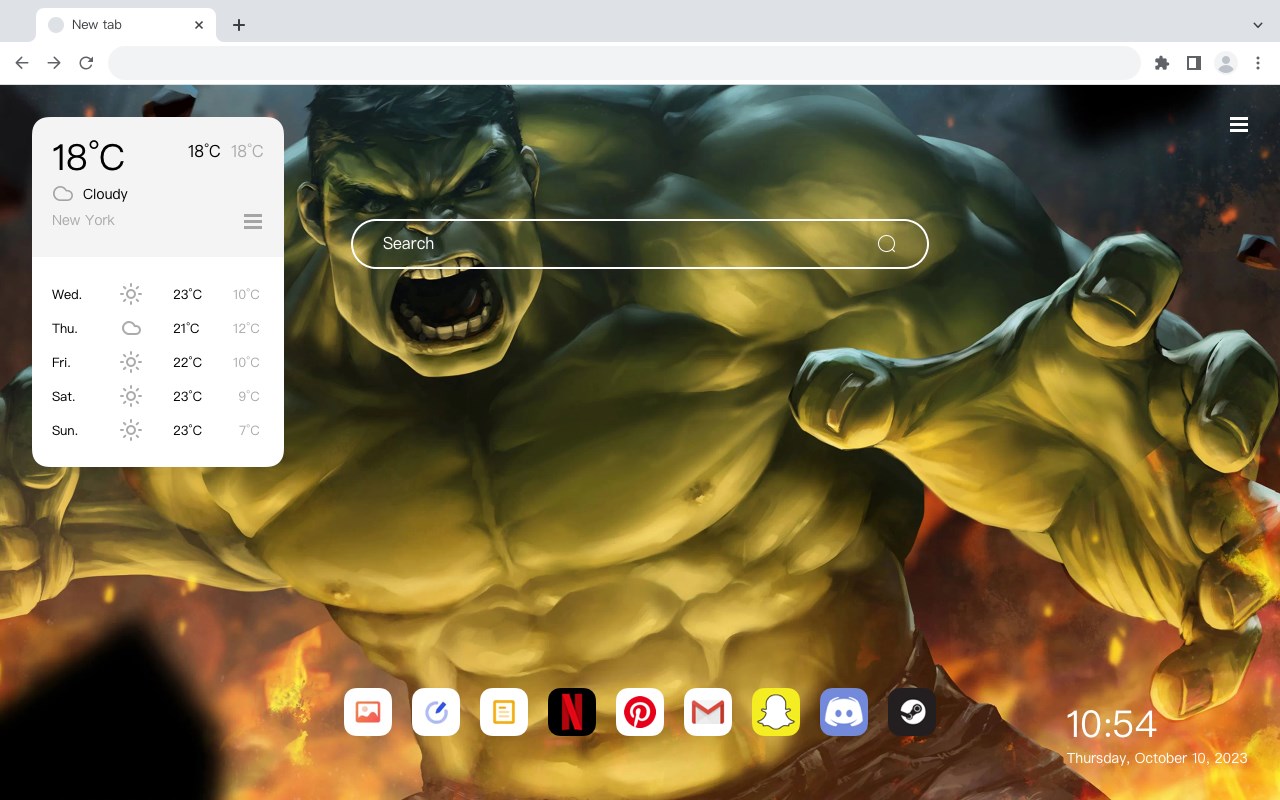
Task: Open the weather widget menu icon
Action: pos(253,221)
